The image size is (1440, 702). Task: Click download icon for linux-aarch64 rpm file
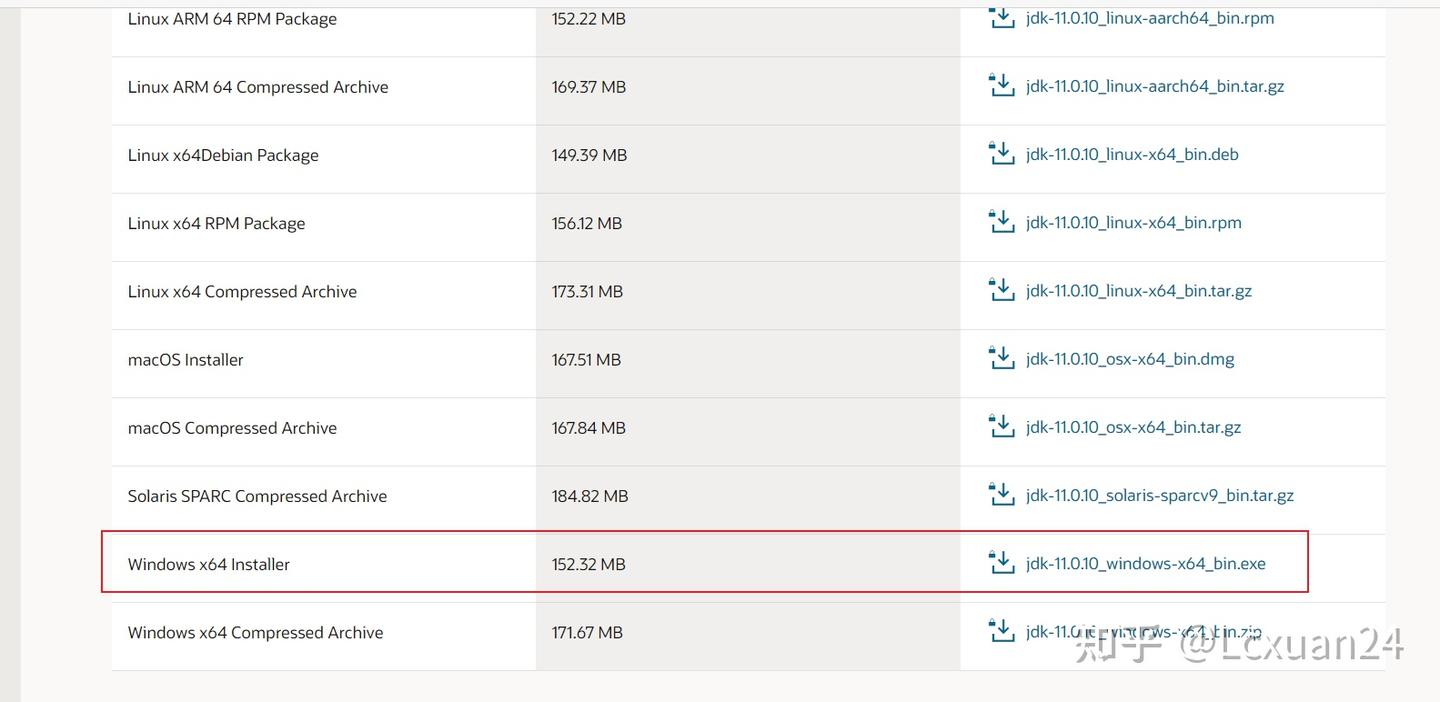(x=1001, y=17)
